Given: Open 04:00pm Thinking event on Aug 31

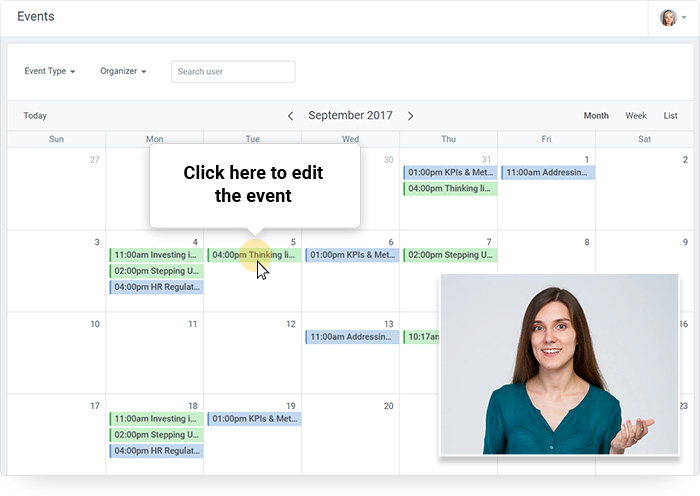Looking at the screenshot, I should click(x=450, y=188).
